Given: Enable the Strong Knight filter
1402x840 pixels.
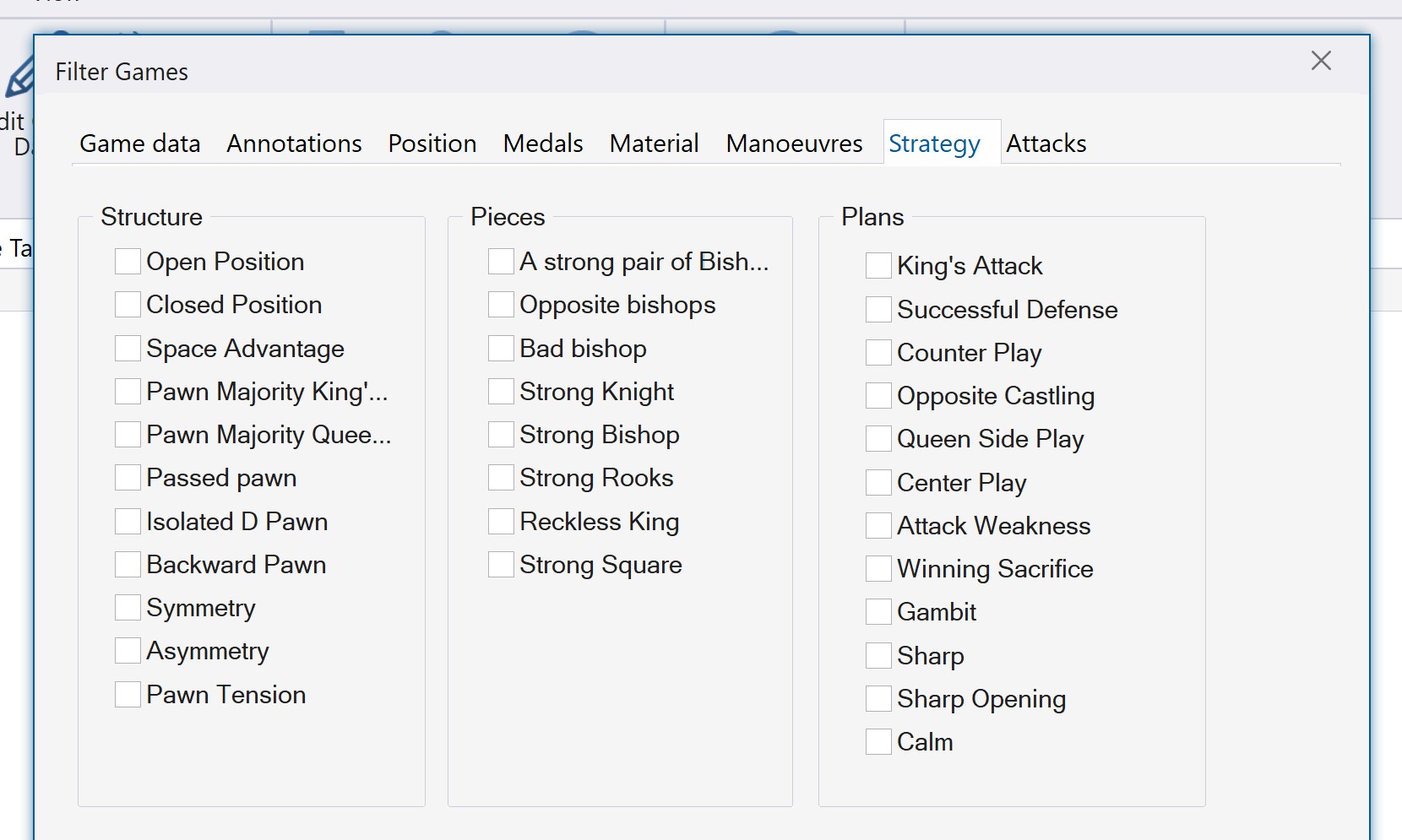Looking at the screenshot, I should 500,391.
